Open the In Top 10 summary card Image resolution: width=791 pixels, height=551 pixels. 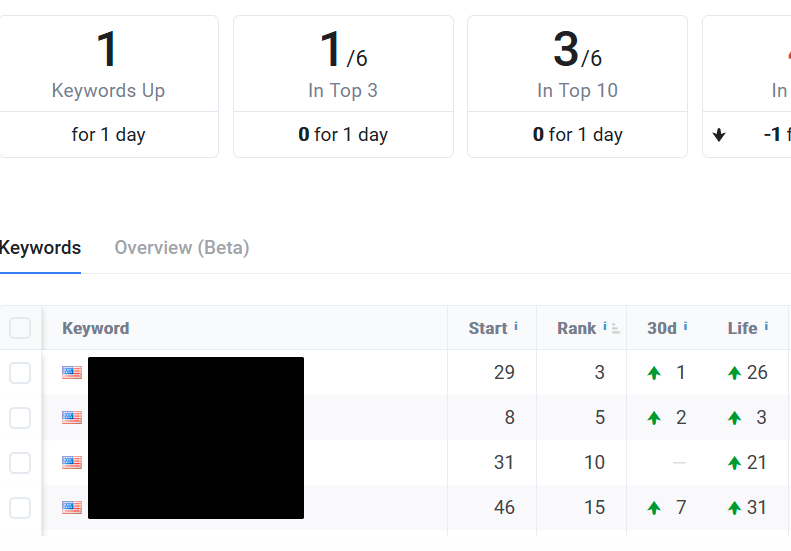(x=577, y=86)
